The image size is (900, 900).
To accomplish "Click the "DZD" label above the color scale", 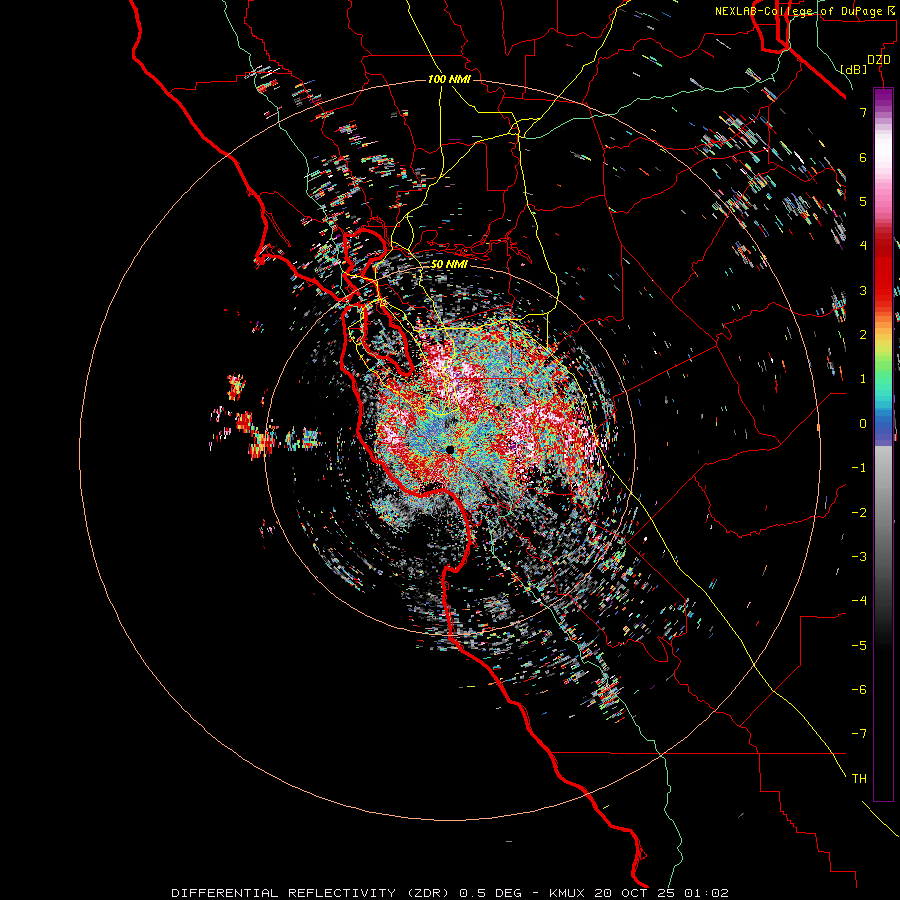I will pos(879,60).
